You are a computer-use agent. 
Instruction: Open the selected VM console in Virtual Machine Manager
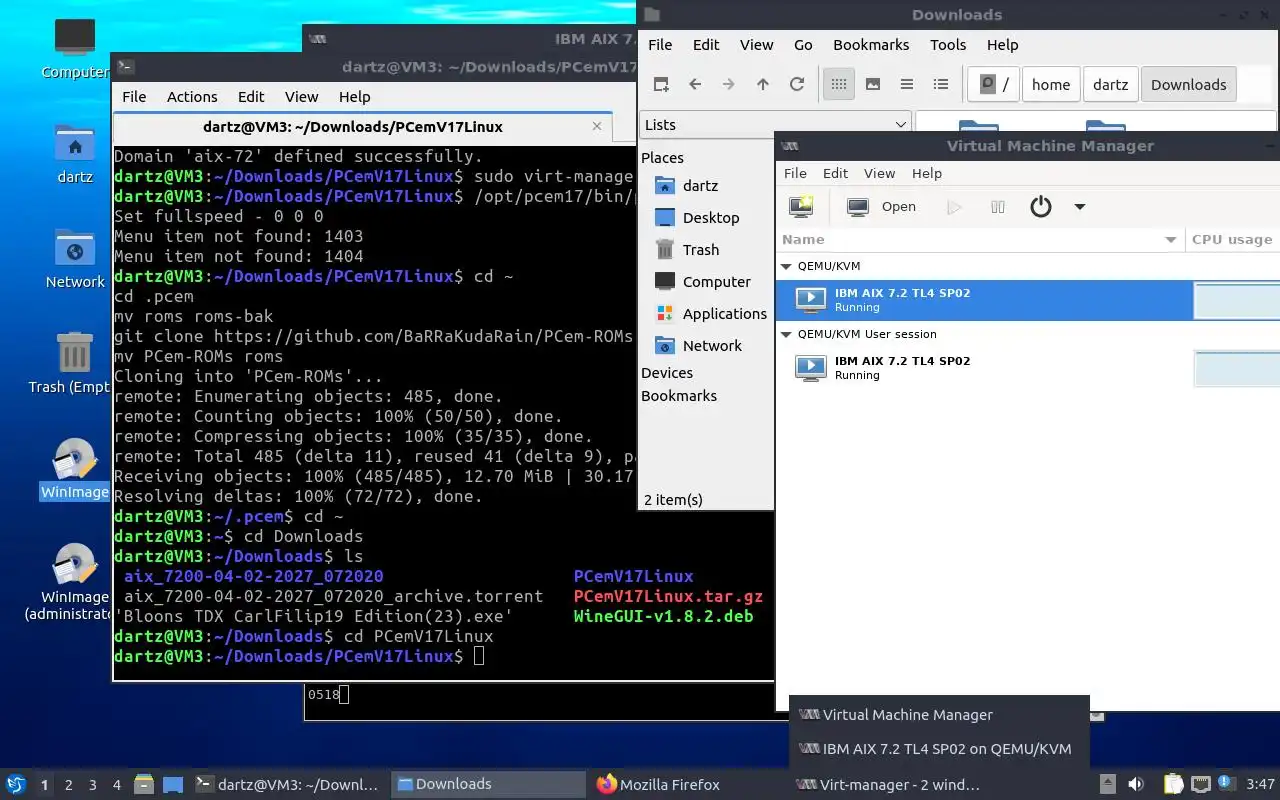pos(881,207)
